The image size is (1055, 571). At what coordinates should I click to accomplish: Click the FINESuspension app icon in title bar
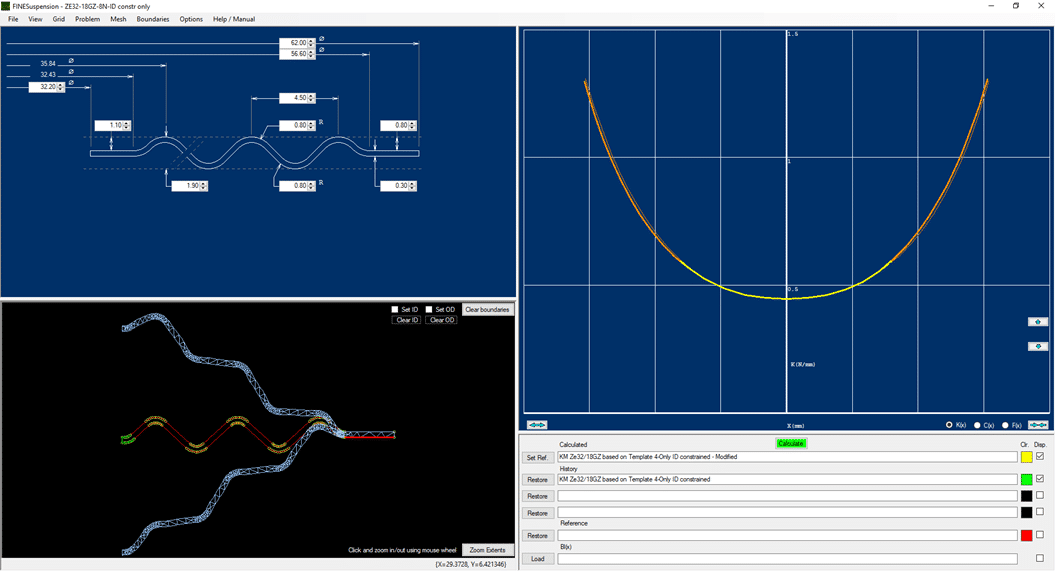[x=6, y=6]
